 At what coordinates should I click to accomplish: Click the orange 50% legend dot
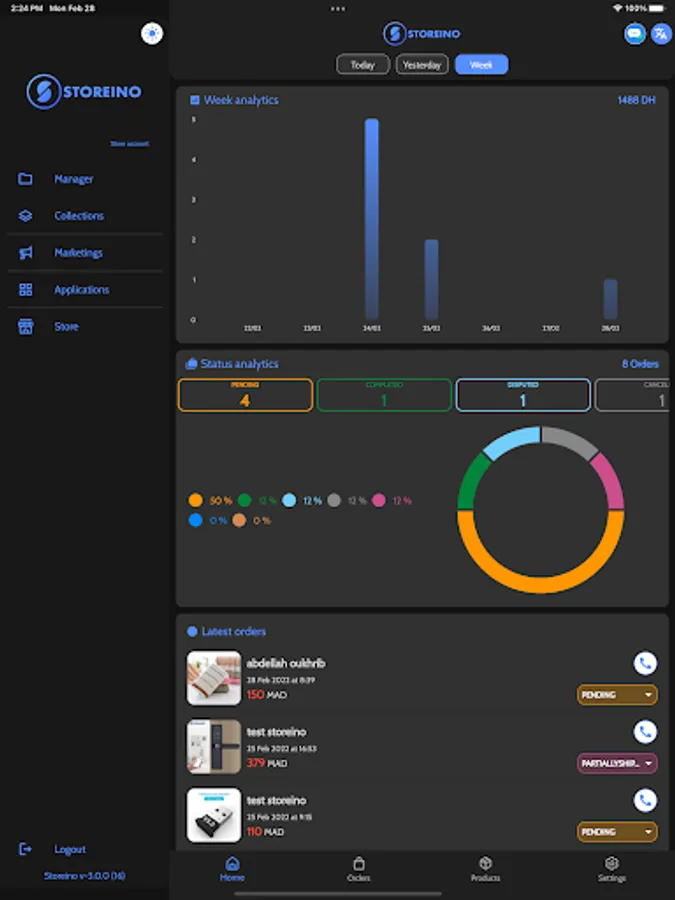[x=196, y=501]
